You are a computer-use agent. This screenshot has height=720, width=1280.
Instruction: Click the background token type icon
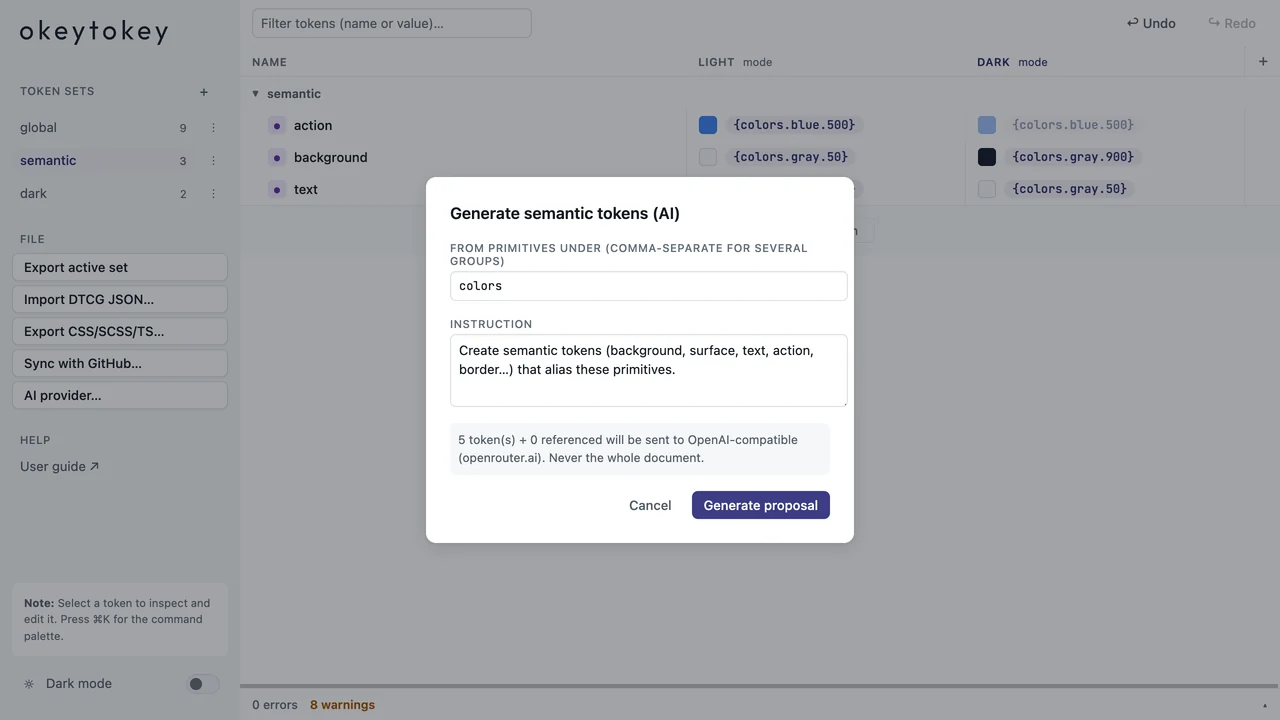pos(277,157)
